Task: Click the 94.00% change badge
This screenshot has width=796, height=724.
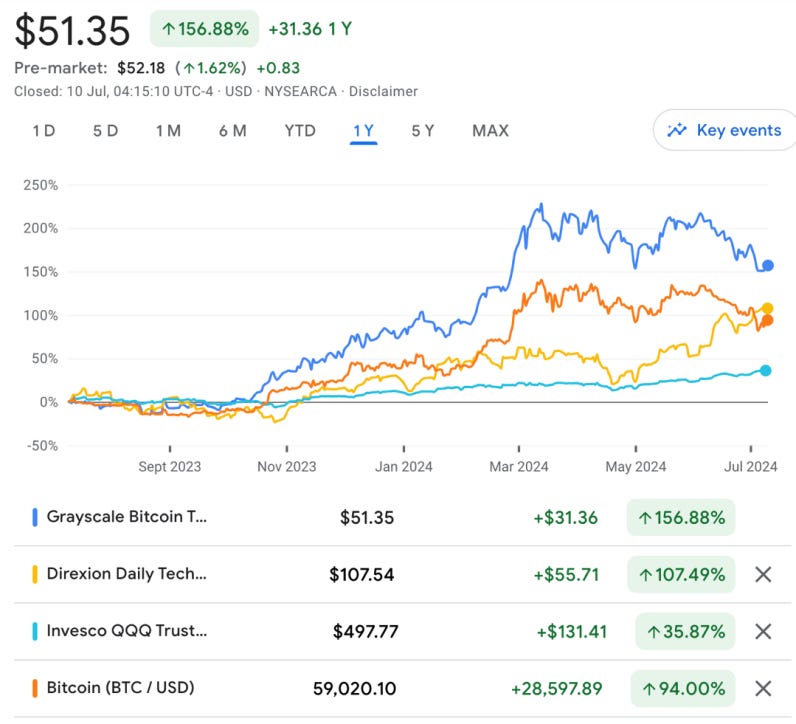Action: point(683,688)
